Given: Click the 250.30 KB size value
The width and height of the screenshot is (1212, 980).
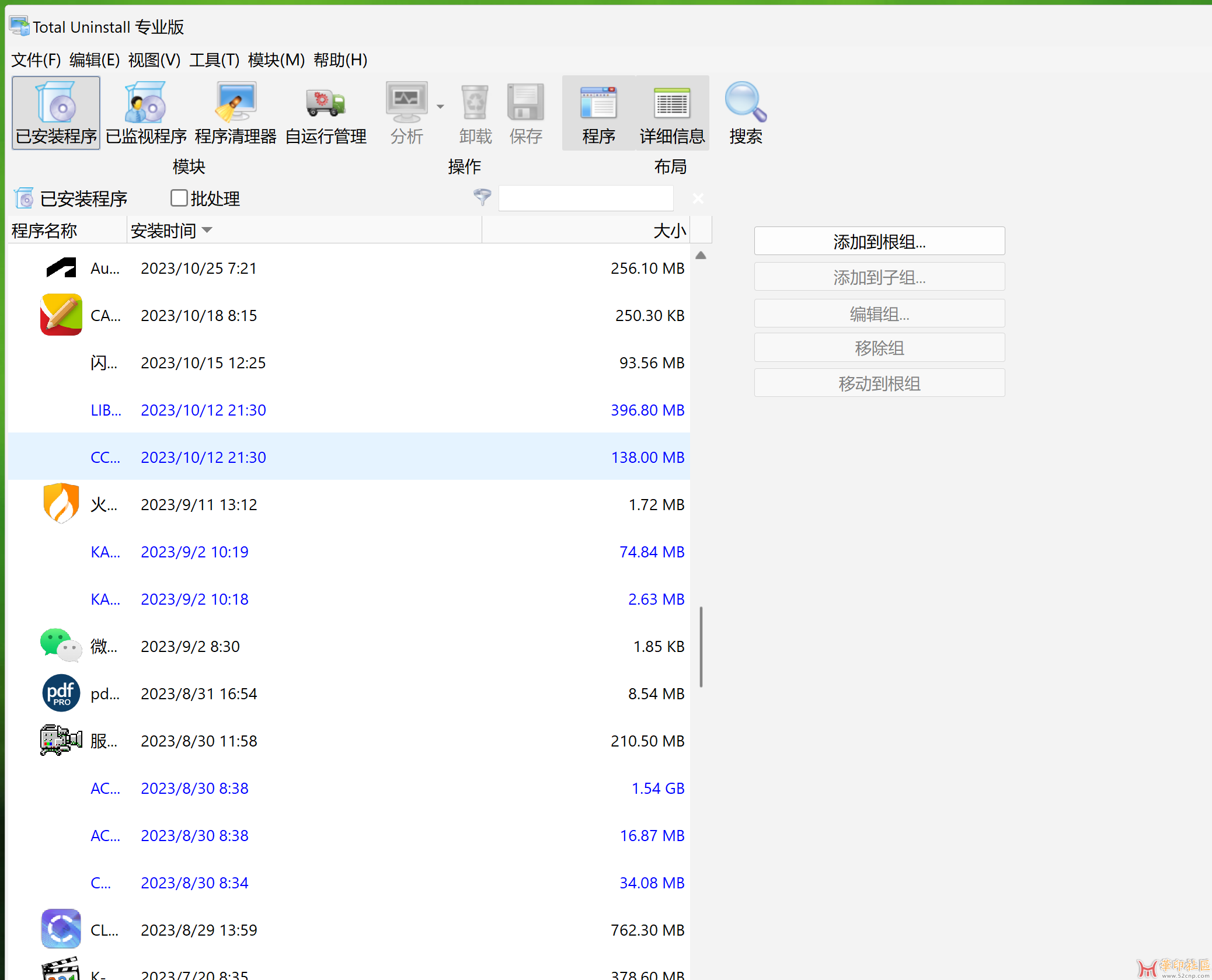Looking at the screenshot, I should click(650, 315).
